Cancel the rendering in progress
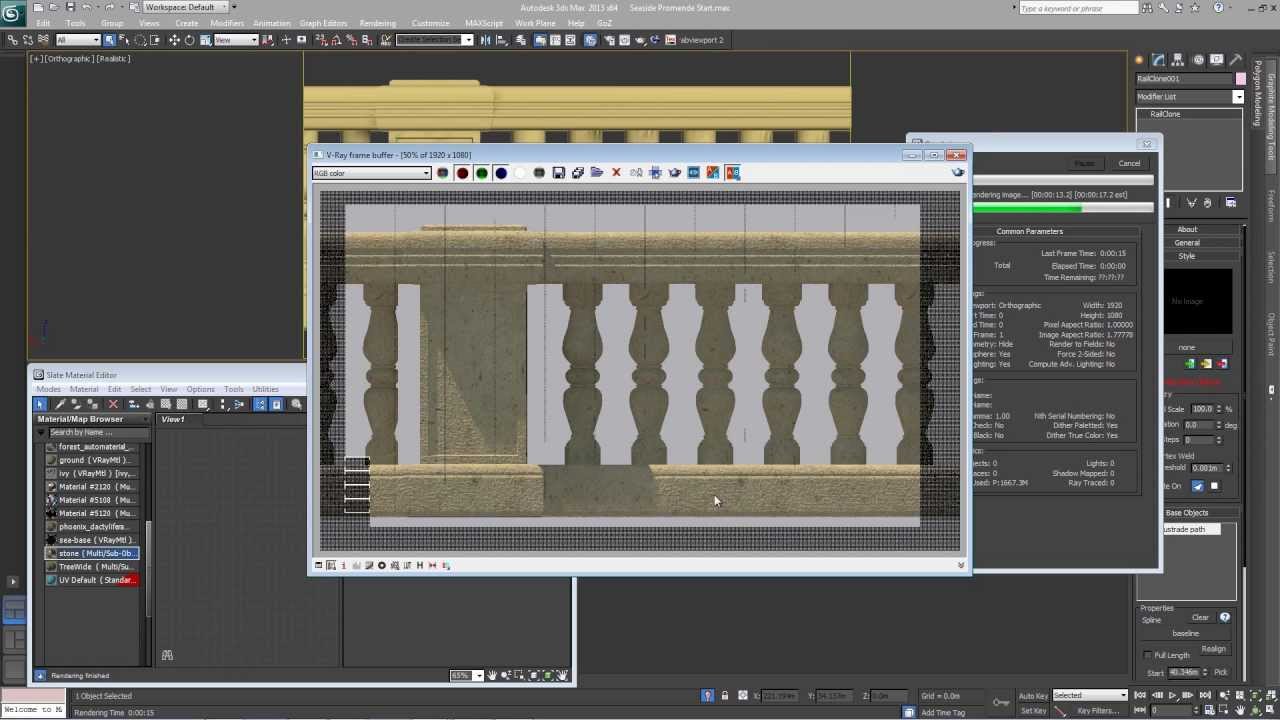 click(x=1129, y=163)
